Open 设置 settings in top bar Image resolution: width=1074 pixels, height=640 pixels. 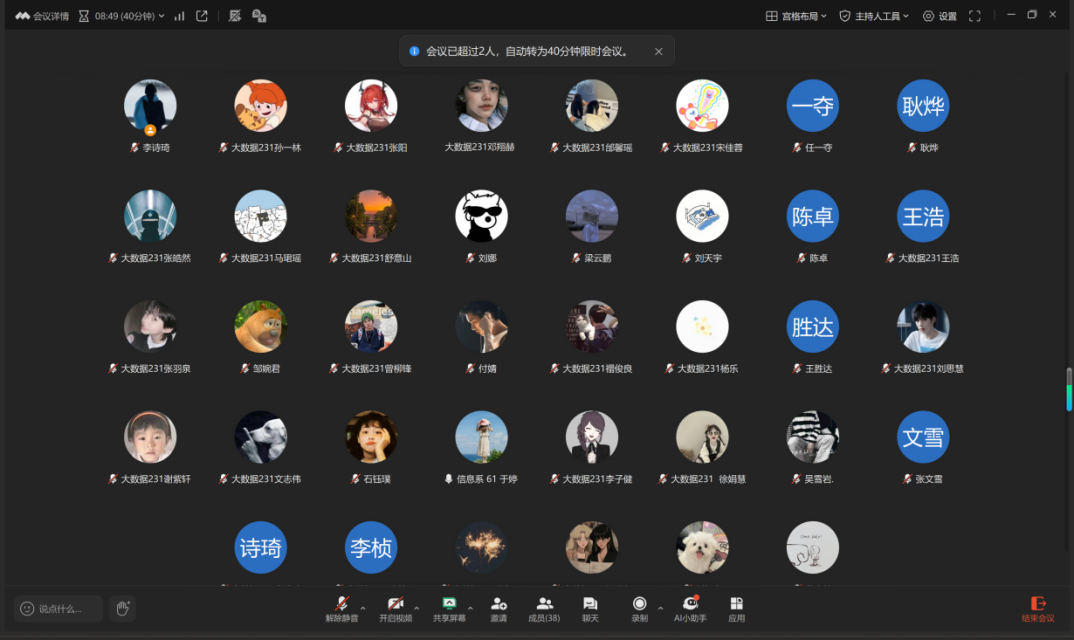[x=939, y=16]
